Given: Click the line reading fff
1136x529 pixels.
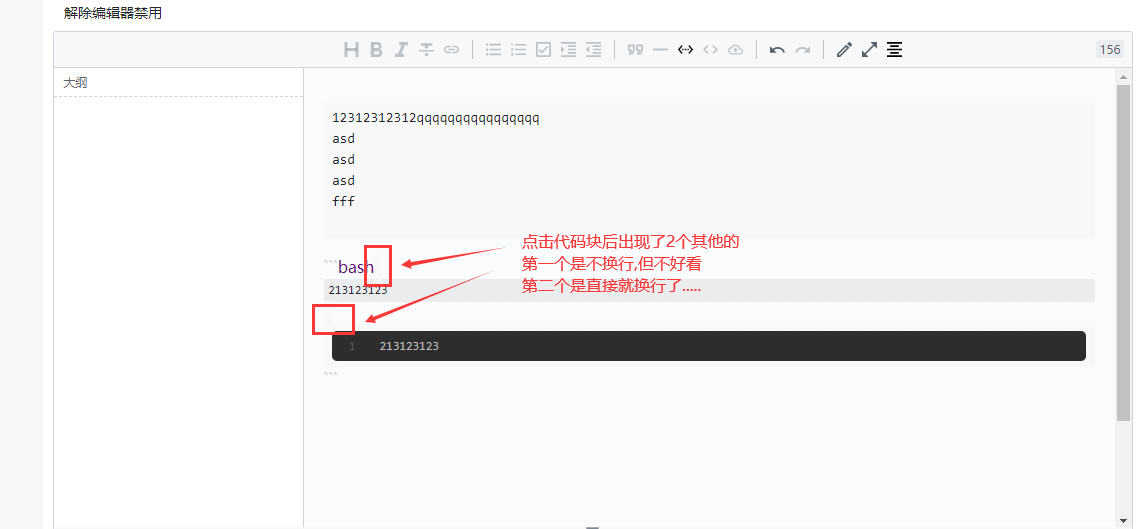Looking at the screenshot, I should coord(343,201).
